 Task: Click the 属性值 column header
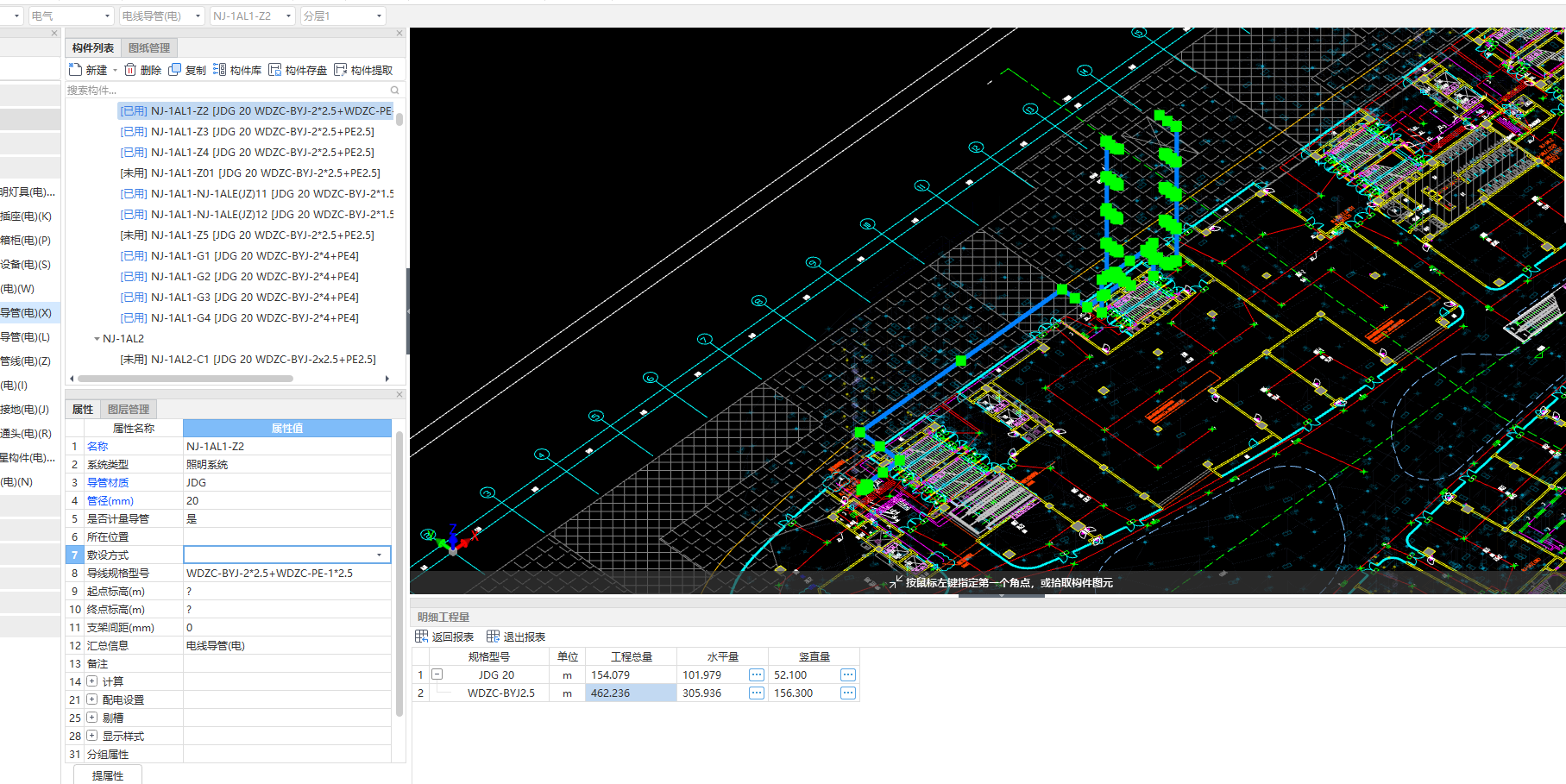(x=287, y=428)
